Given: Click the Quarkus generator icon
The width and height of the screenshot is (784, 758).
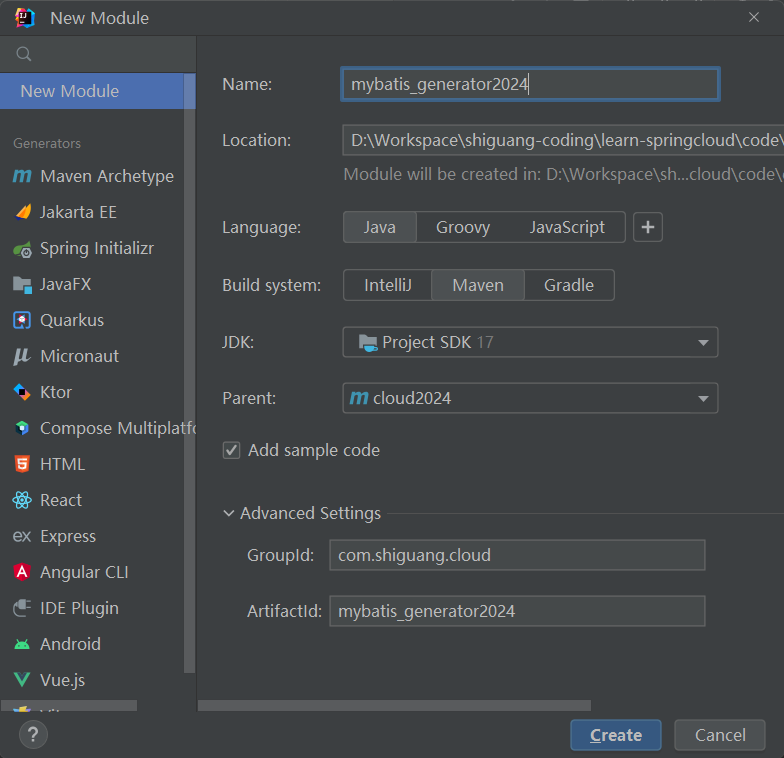Looking at the screenshot, I should [x=22, y=320].
